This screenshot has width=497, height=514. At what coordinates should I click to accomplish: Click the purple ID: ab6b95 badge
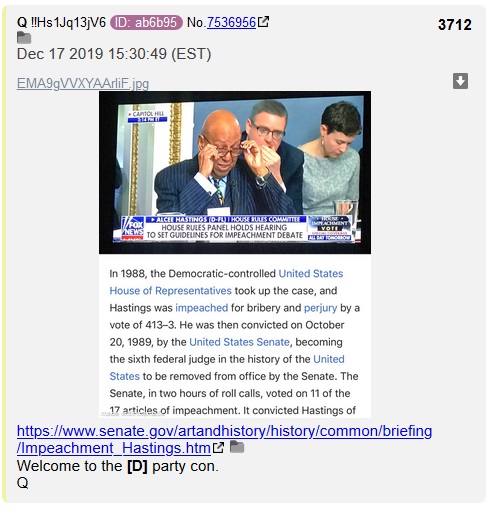(x=146, y=22)
